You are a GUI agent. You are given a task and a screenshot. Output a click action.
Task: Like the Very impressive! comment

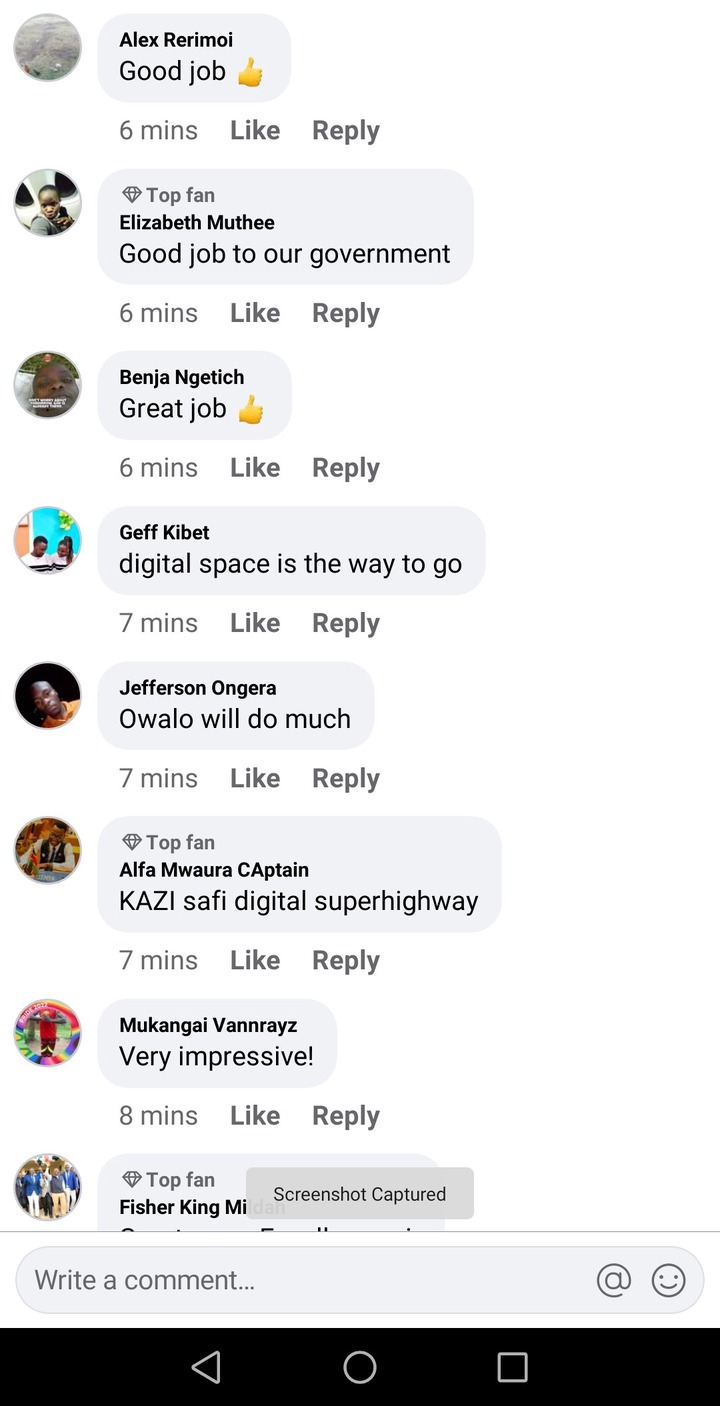[255, 1115]
